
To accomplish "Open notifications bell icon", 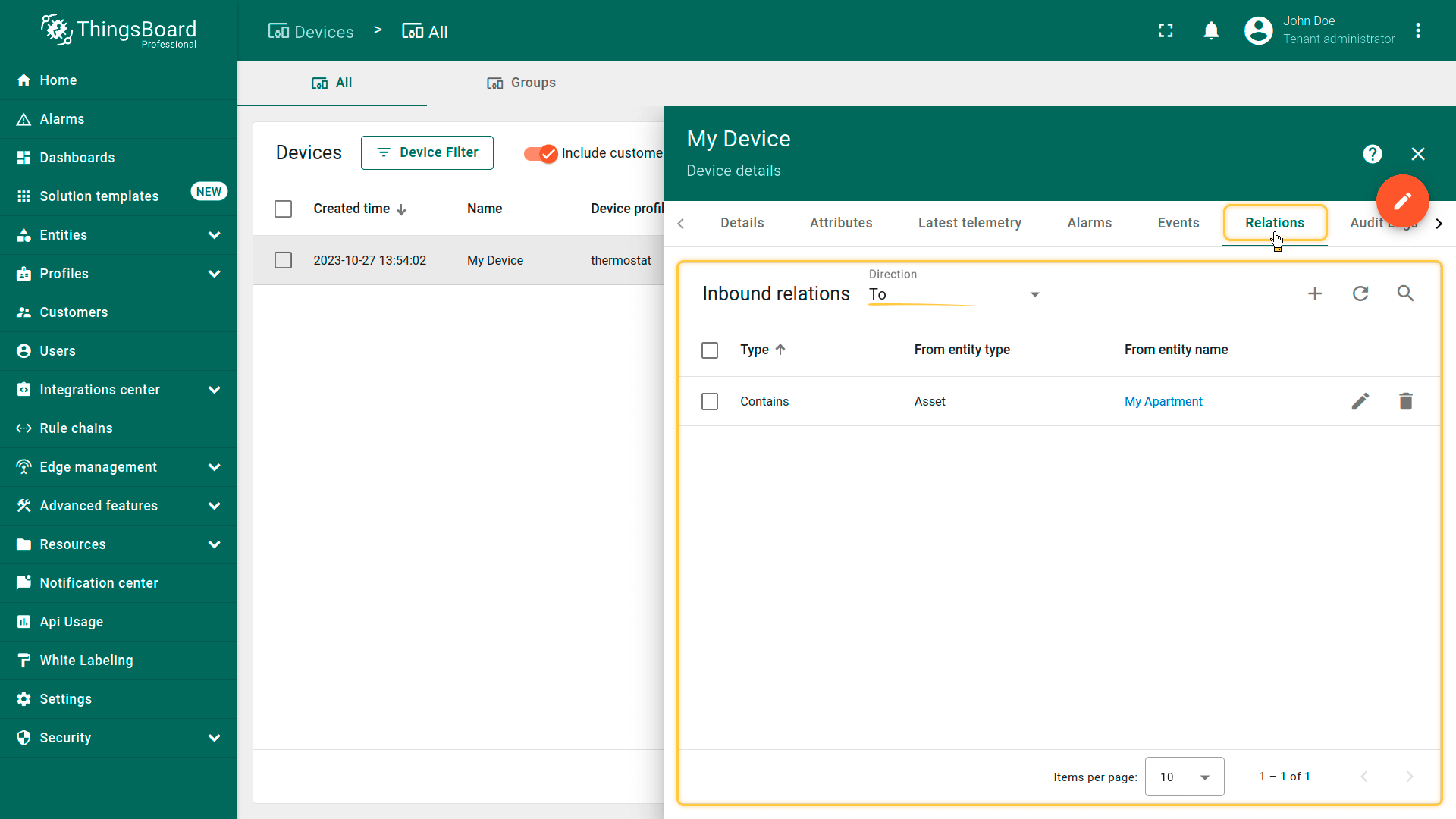I will tap(1211, 30).
